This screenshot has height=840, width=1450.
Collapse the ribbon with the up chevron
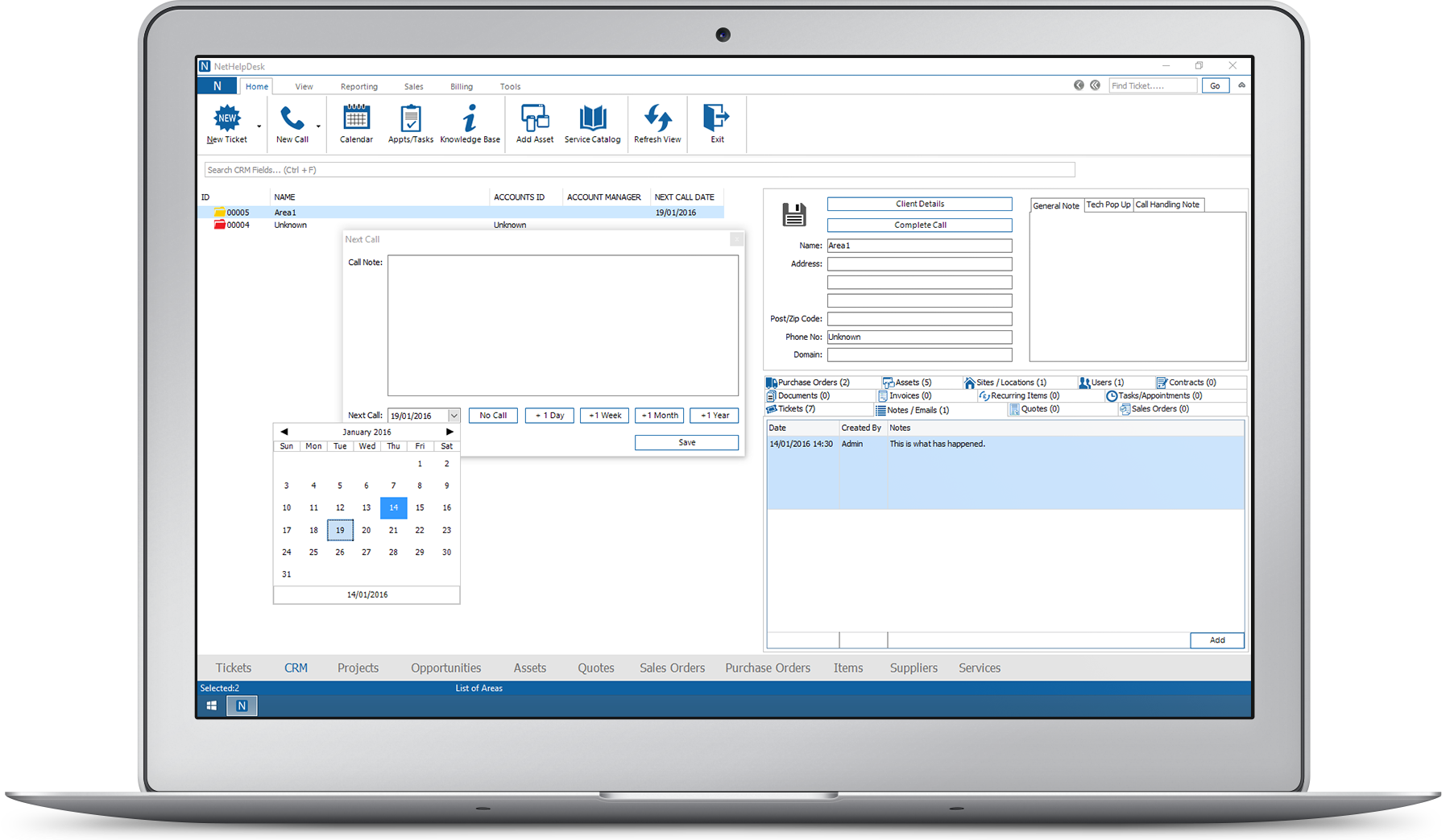(1241, 85)
